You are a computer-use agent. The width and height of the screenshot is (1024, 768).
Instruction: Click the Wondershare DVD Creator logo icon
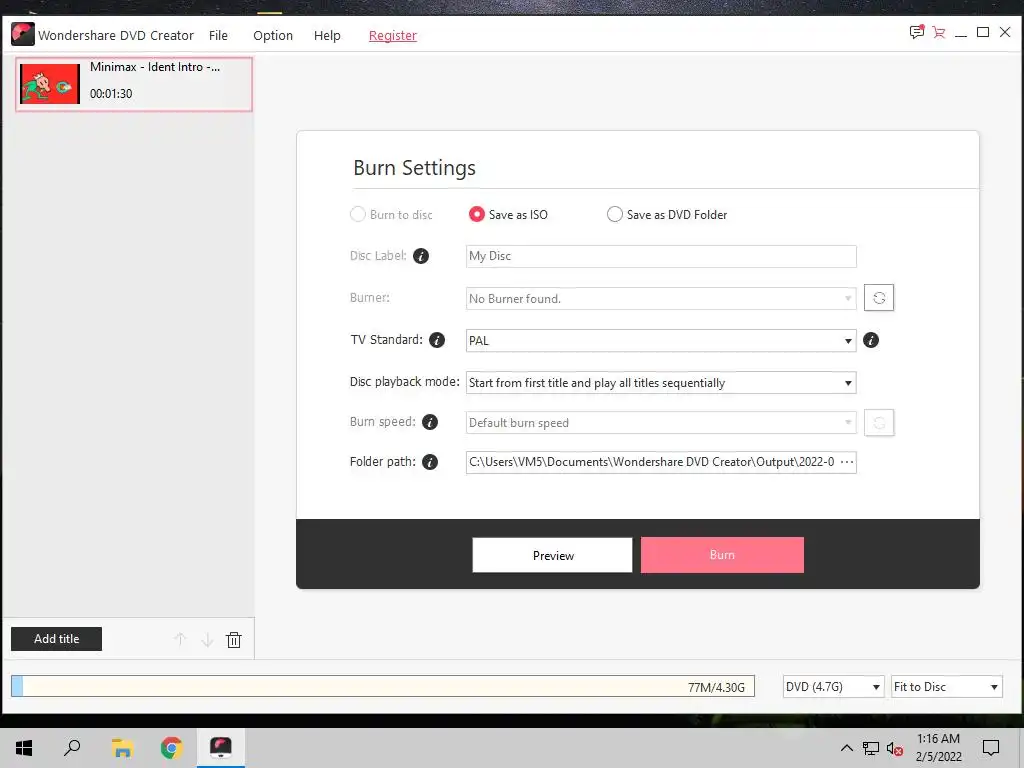point(23,35)
